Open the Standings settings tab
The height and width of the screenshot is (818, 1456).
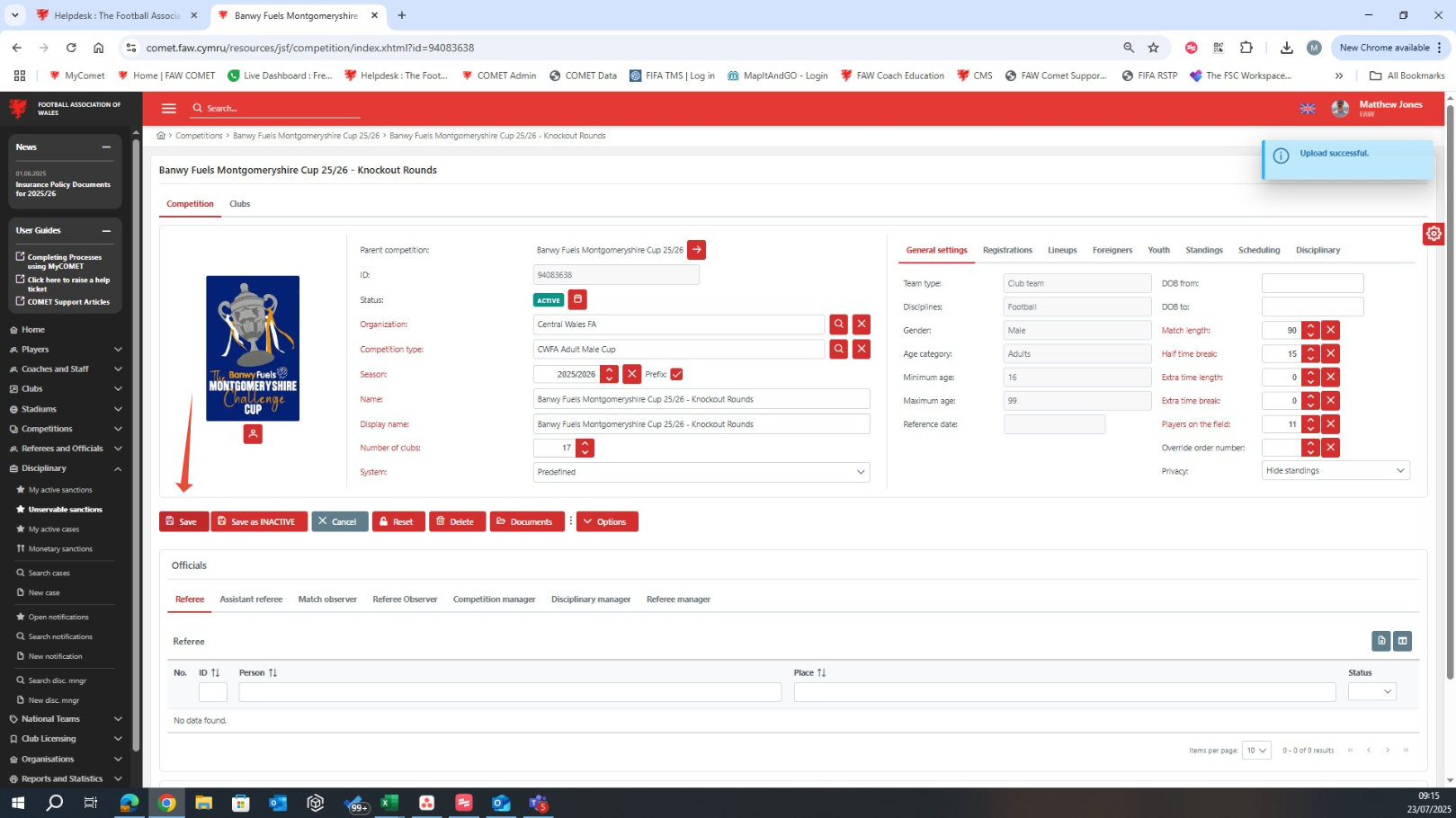click(1203, 250)
